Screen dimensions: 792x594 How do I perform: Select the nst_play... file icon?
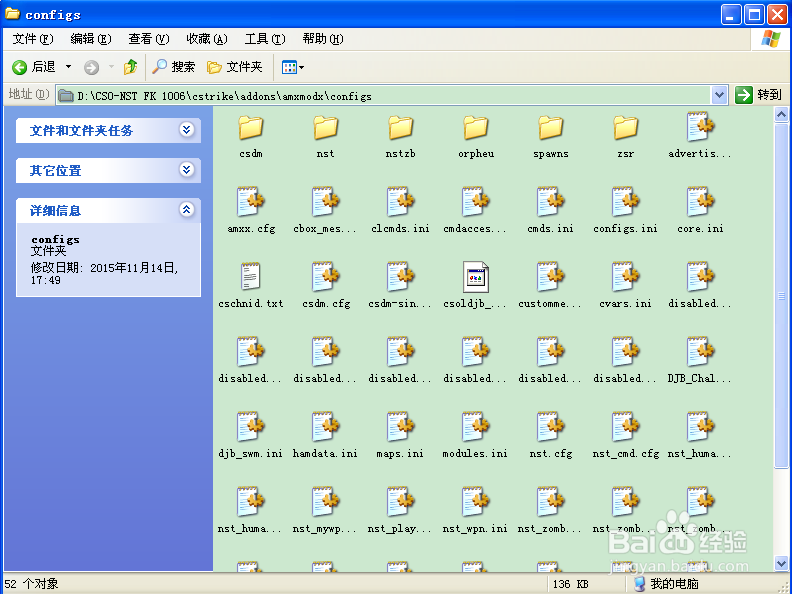401,502
